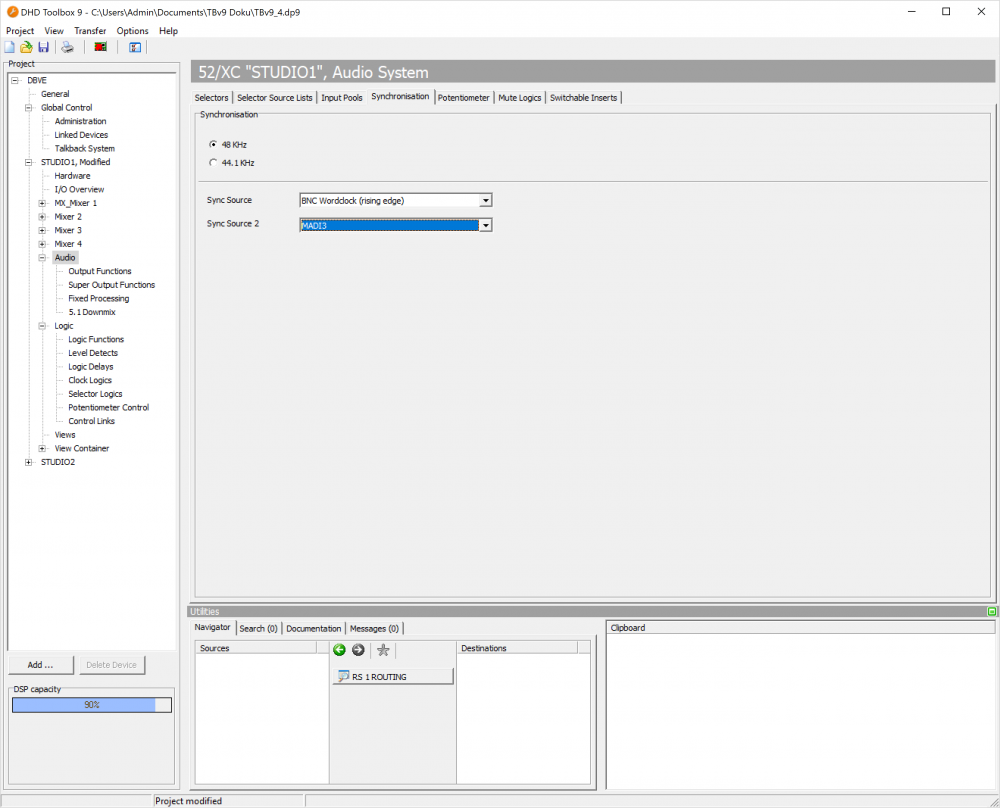
Task: Collapse the Audio tree branch
Action: [x=40, y=257]
